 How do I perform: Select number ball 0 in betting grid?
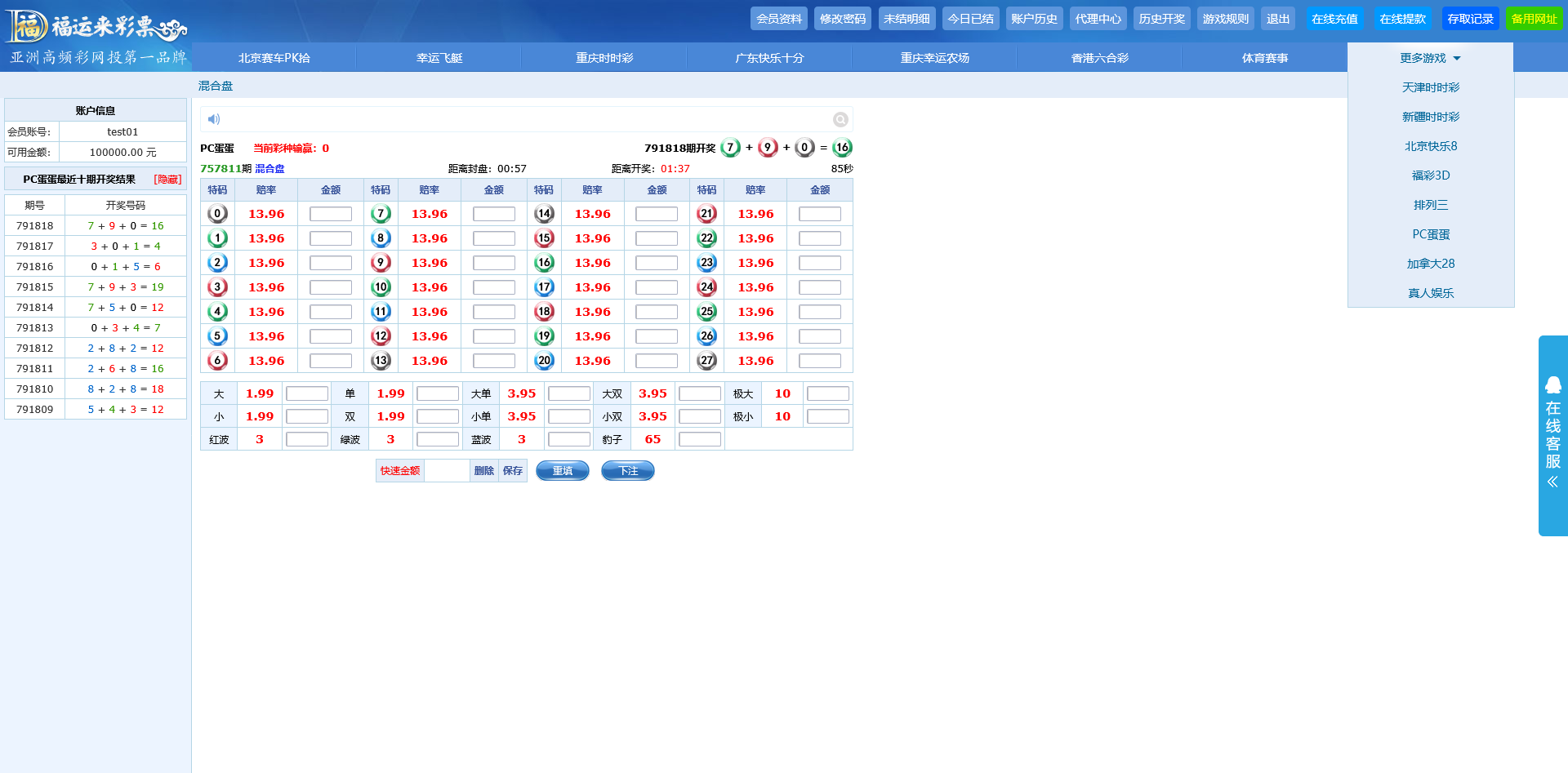click(x=217, y=214)
